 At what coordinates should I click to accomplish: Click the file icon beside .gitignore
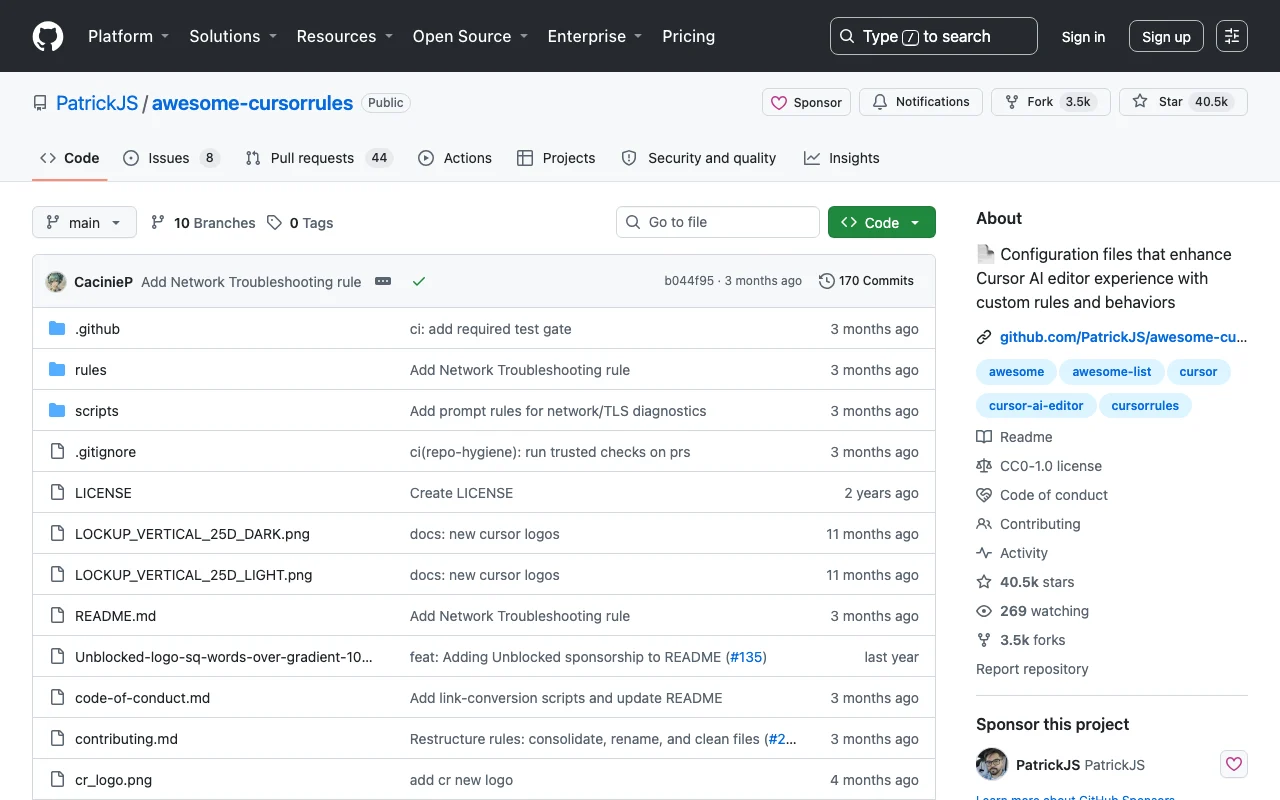(57, 452)
